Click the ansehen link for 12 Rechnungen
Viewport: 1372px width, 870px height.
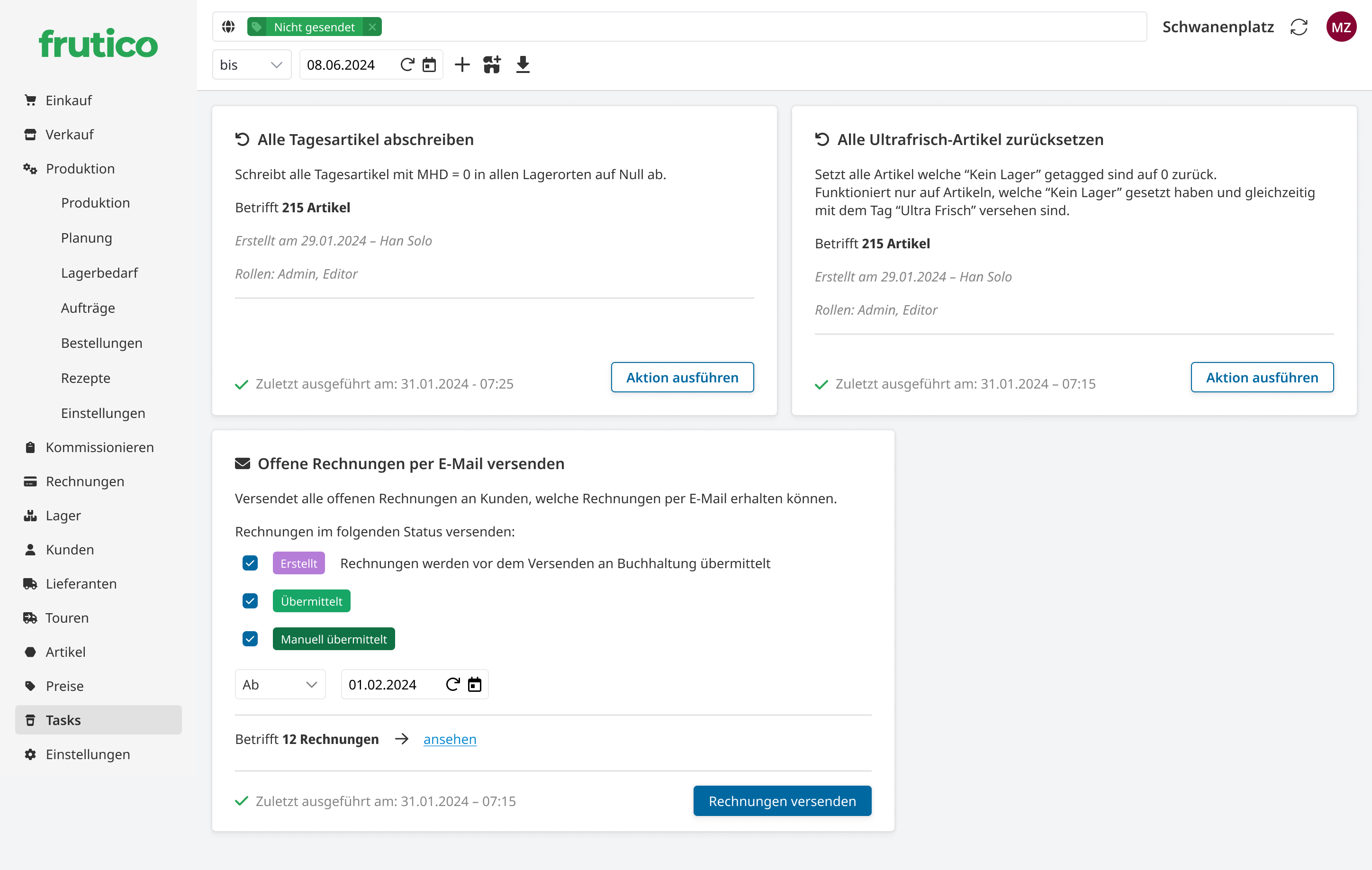point(450,739)
